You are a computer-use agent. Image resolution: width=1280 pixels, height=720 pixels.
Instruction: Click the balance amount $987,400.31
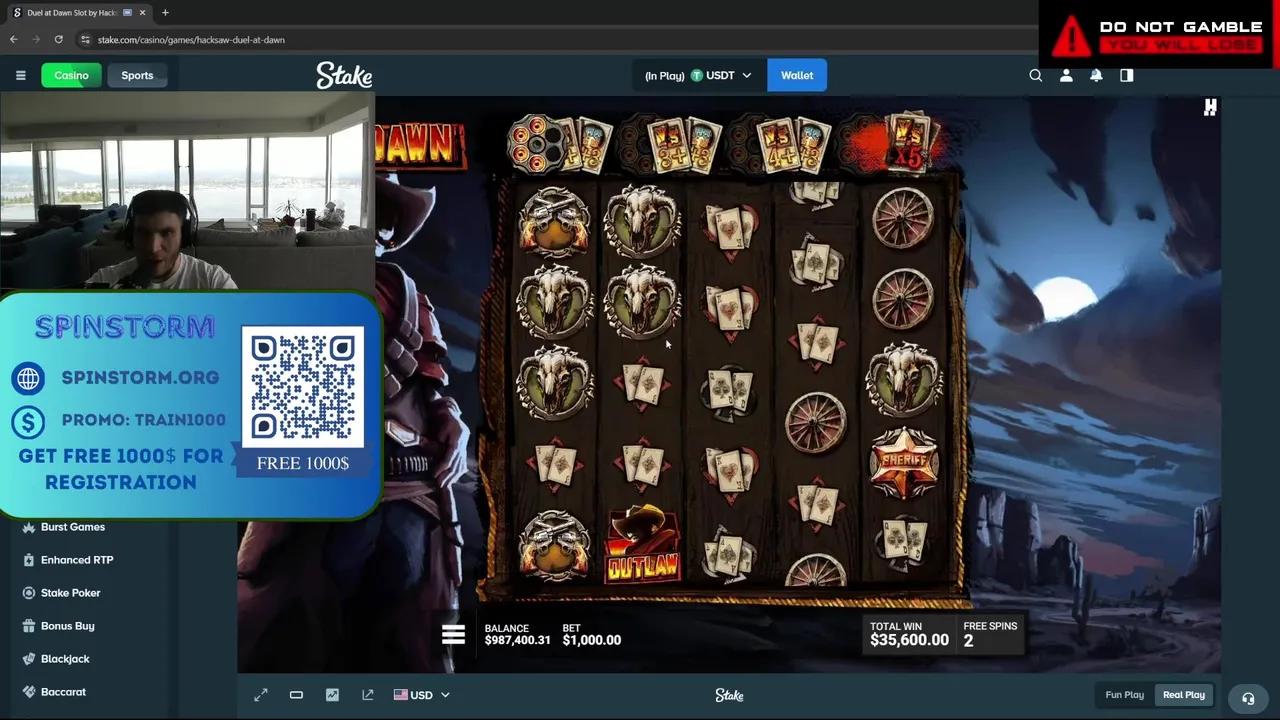click(x=517, y=640)
